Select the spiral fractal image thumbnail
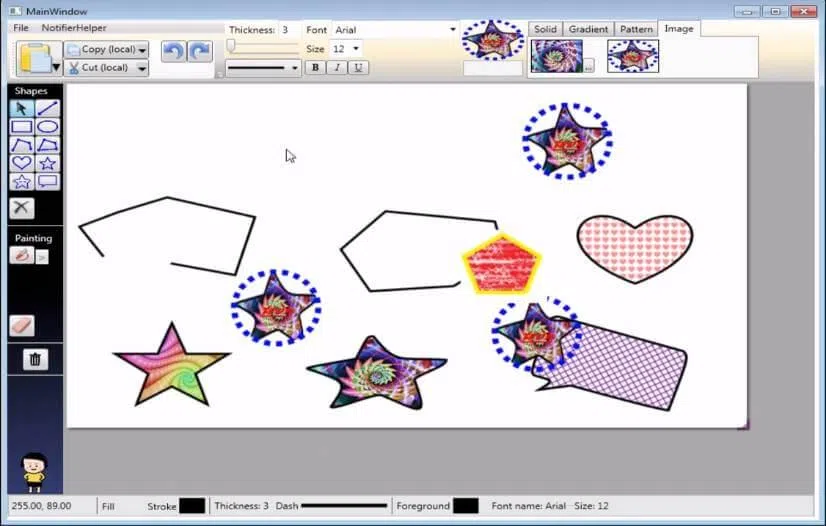 coord(557,56)
